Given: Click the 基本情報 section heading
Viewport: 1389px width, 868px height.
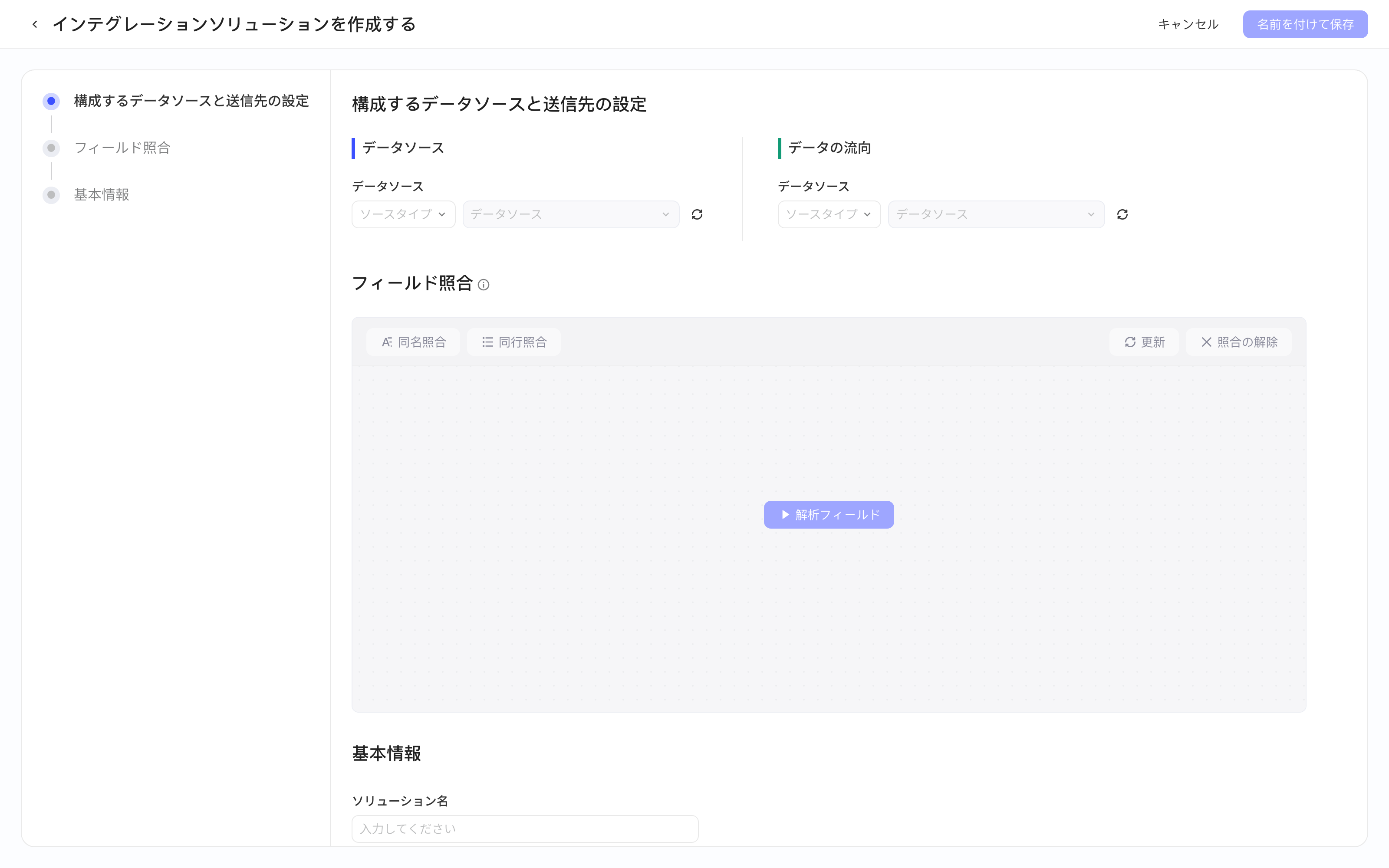Looking at the screenshot, I should click(x=386, y=753).
